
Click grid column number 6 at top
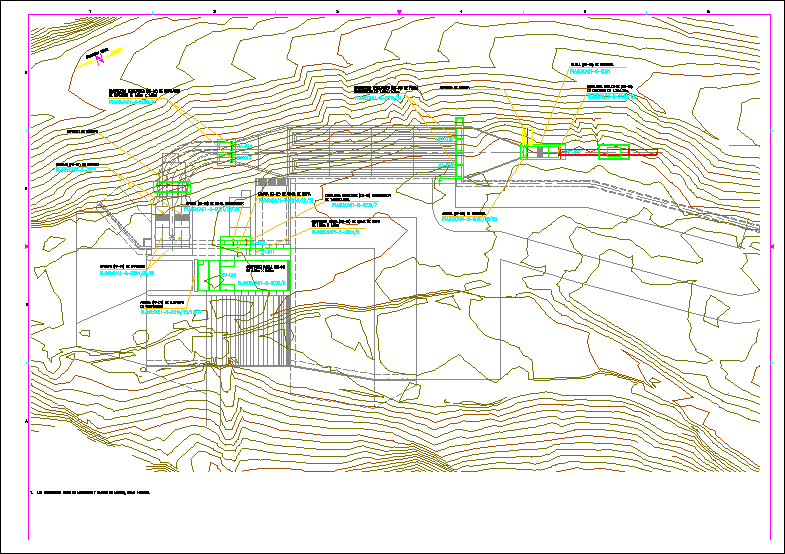[708, 11]
